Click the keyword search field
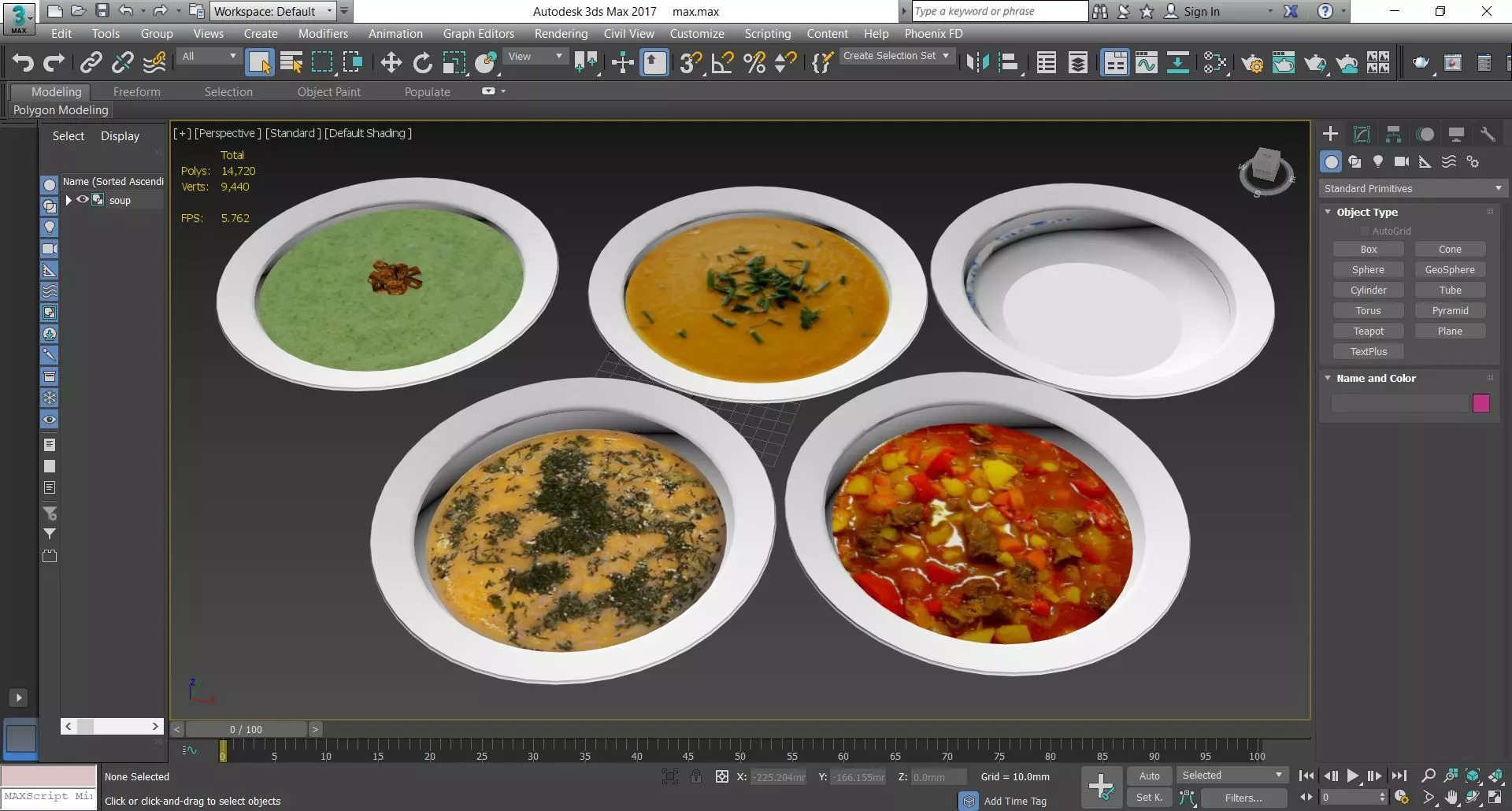The height and width of the screenshot is (811, 1512). (999, 11)
